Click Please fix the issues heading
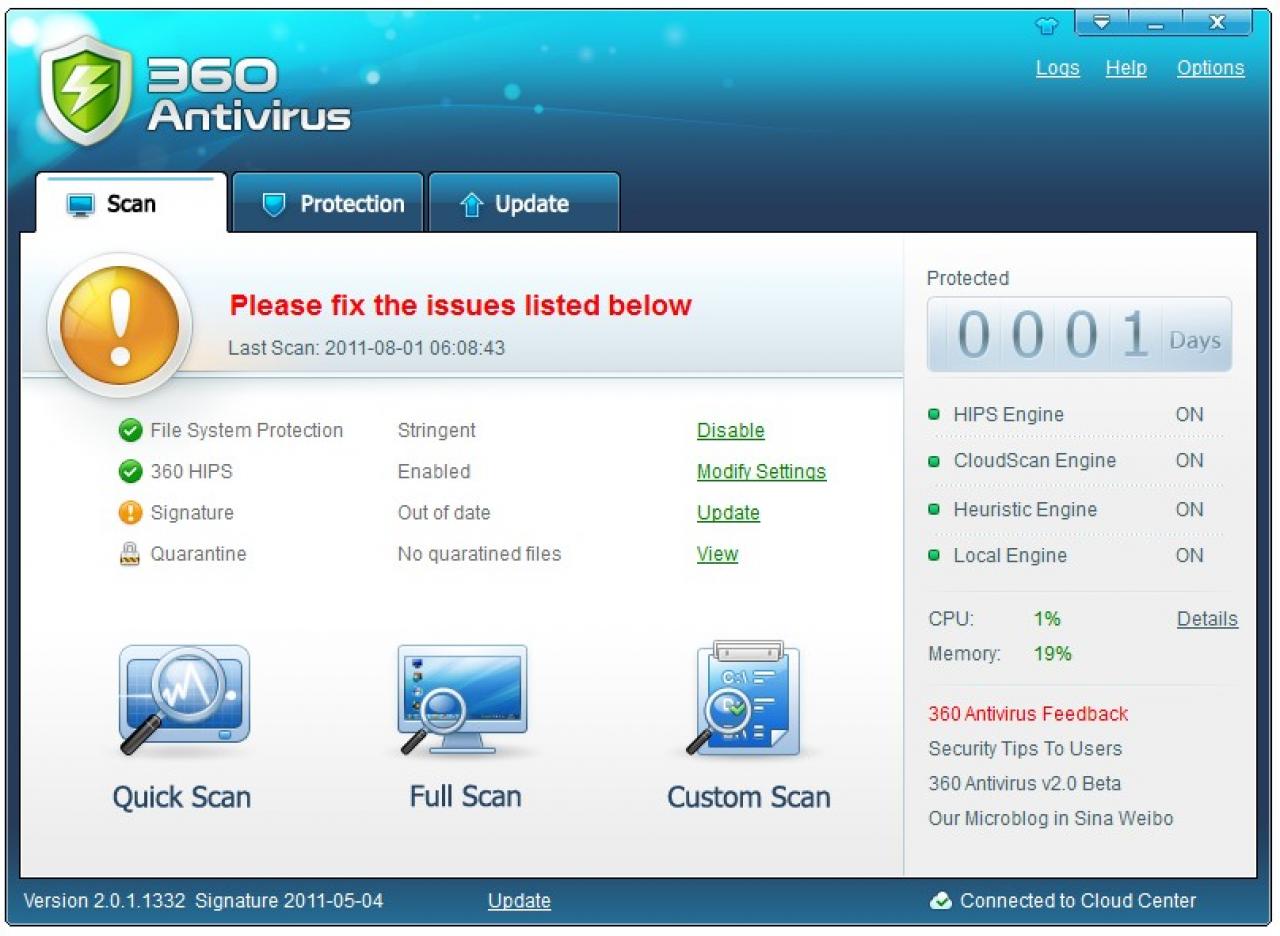The image size is (1280, 936). (x=461, y=305)
